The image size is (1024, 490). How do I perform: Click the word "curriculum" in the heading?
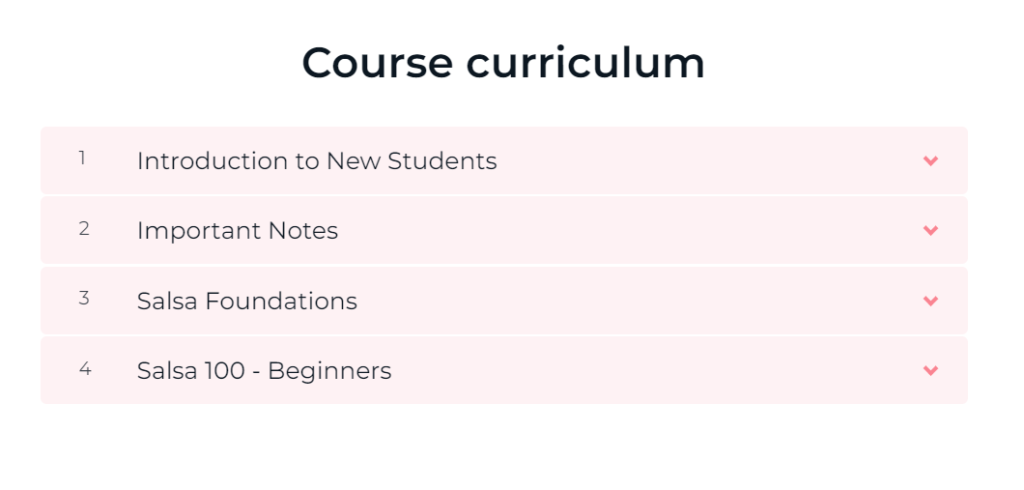[x=585, y=63]
